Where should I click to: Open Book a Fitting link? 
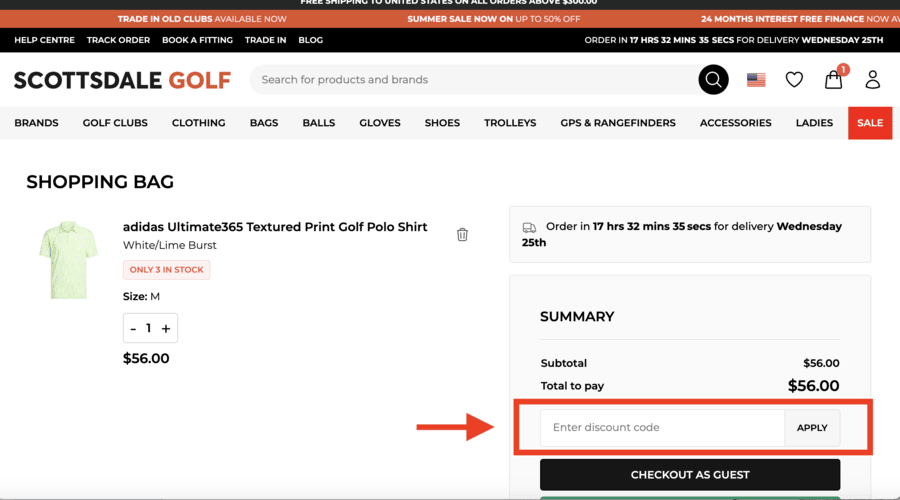pos(197,40)
